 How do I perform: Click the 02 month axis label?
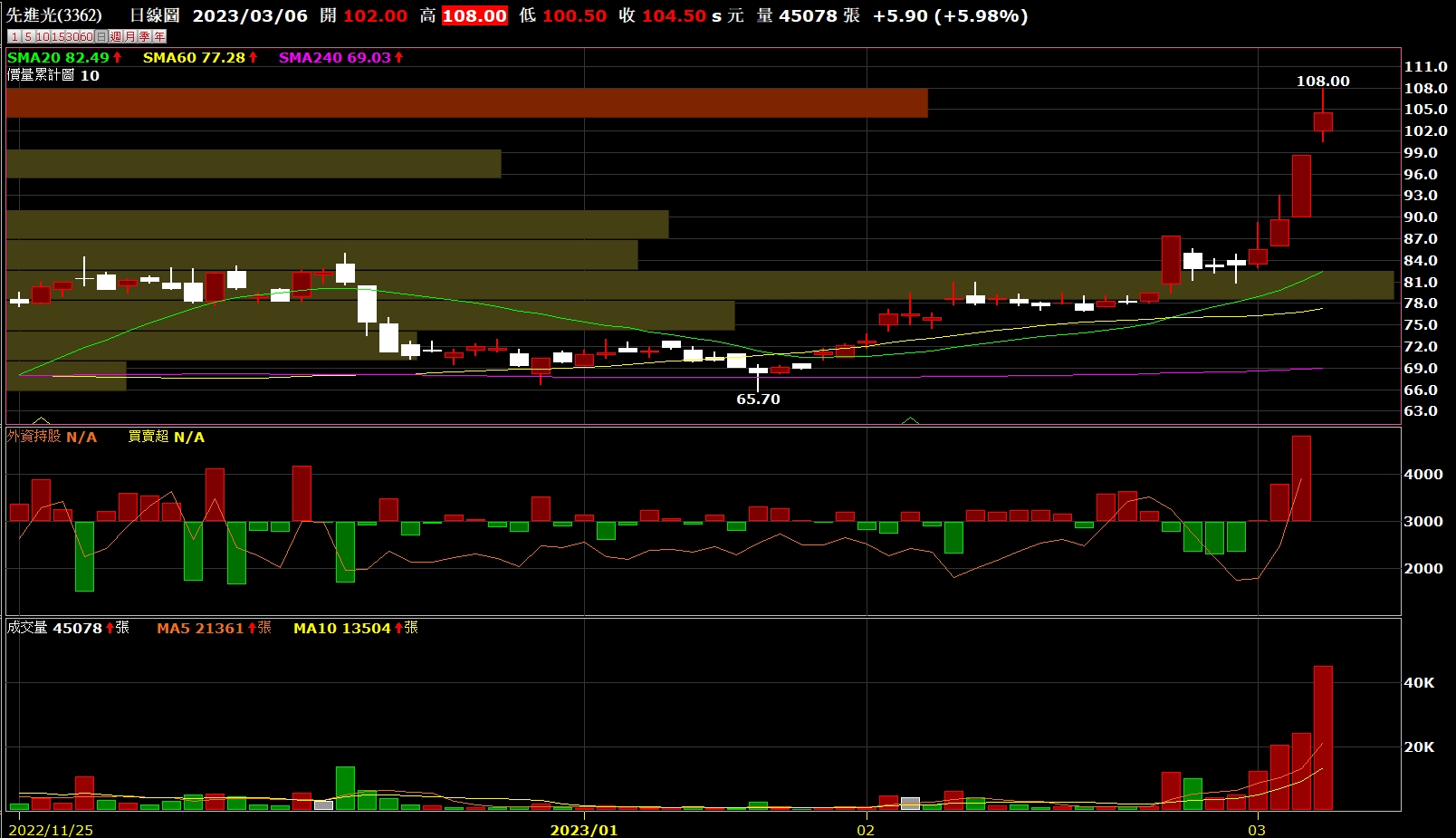[867, 830]
